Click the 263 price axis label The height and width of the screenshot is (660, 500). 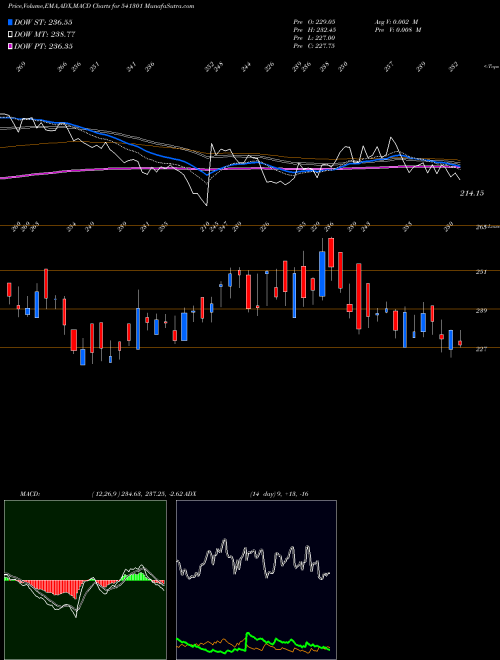click(x=481, y=227)
